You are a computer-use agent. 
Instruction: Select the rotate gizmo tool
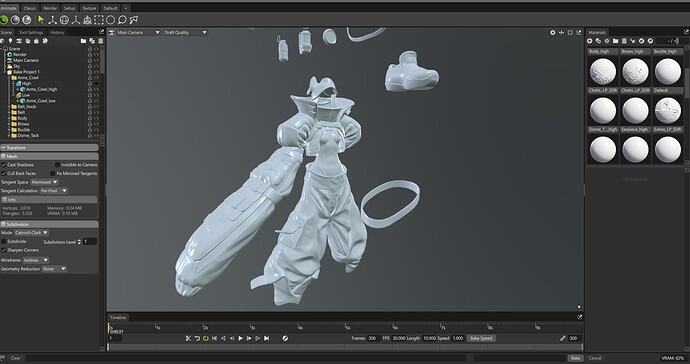(64, 20)
